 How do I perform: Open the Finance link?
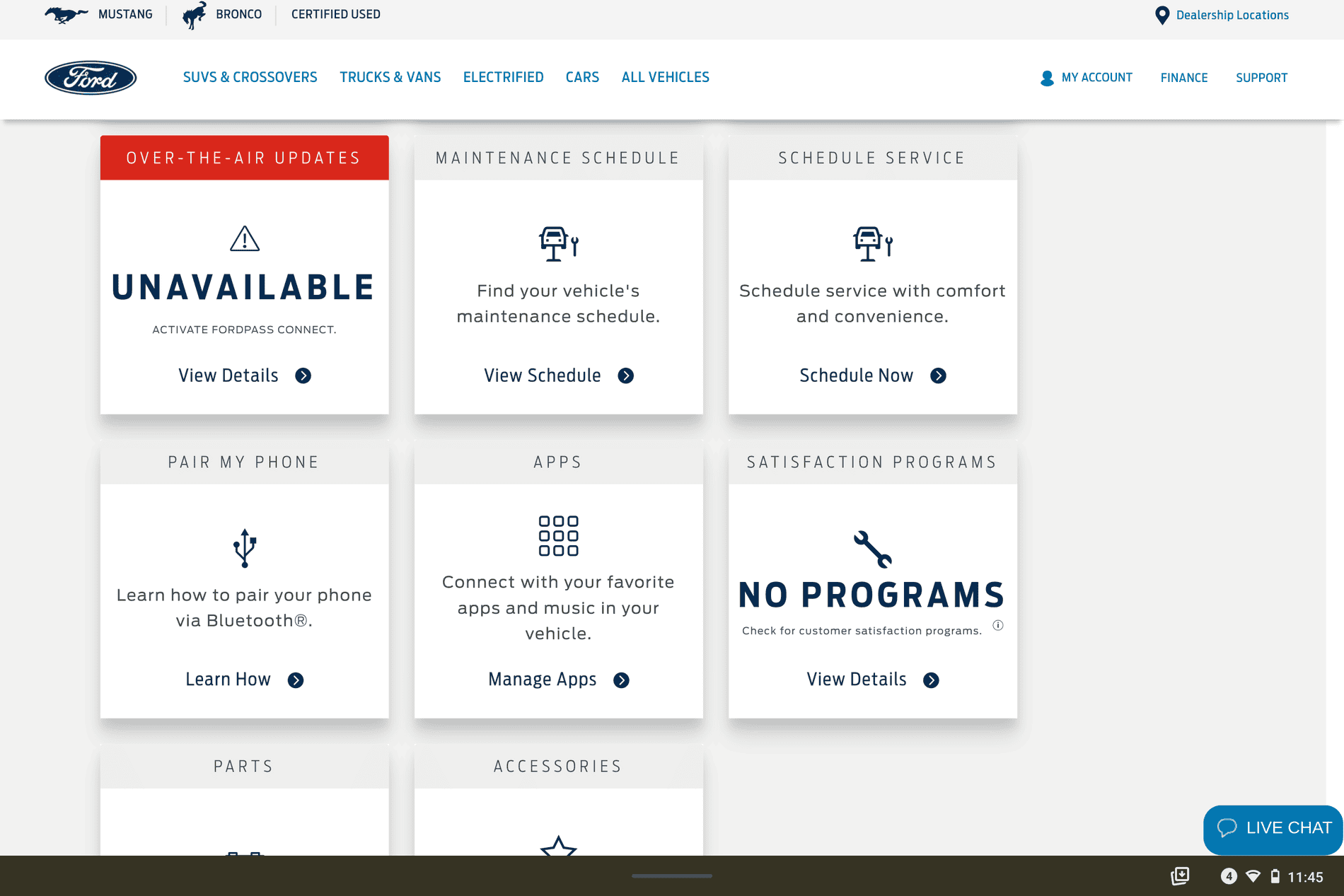1184,78
